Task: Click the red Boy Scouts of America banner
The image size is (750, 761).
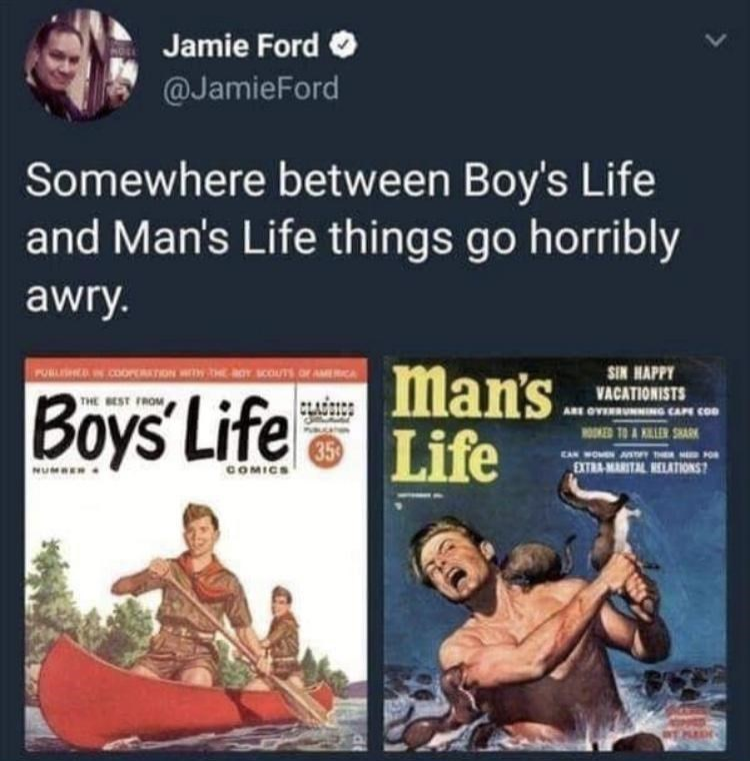Action: pyautogui.click(x=195, y=372)
